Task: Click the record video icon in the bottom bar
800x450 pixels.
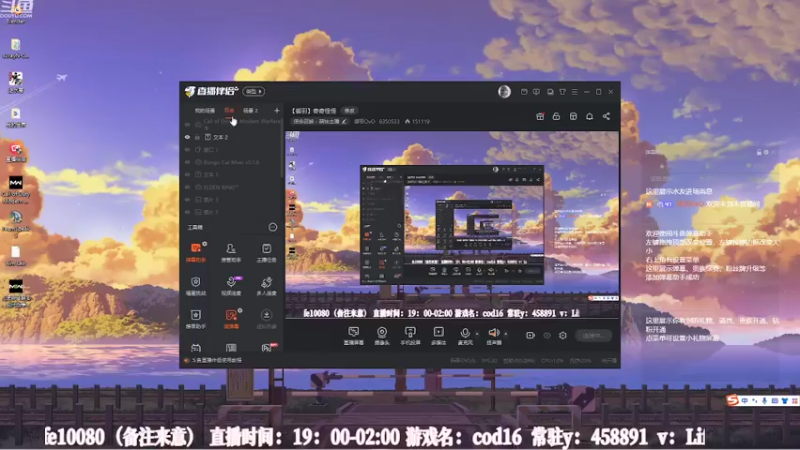Action: pyautogui.click(x=530, y=335)
